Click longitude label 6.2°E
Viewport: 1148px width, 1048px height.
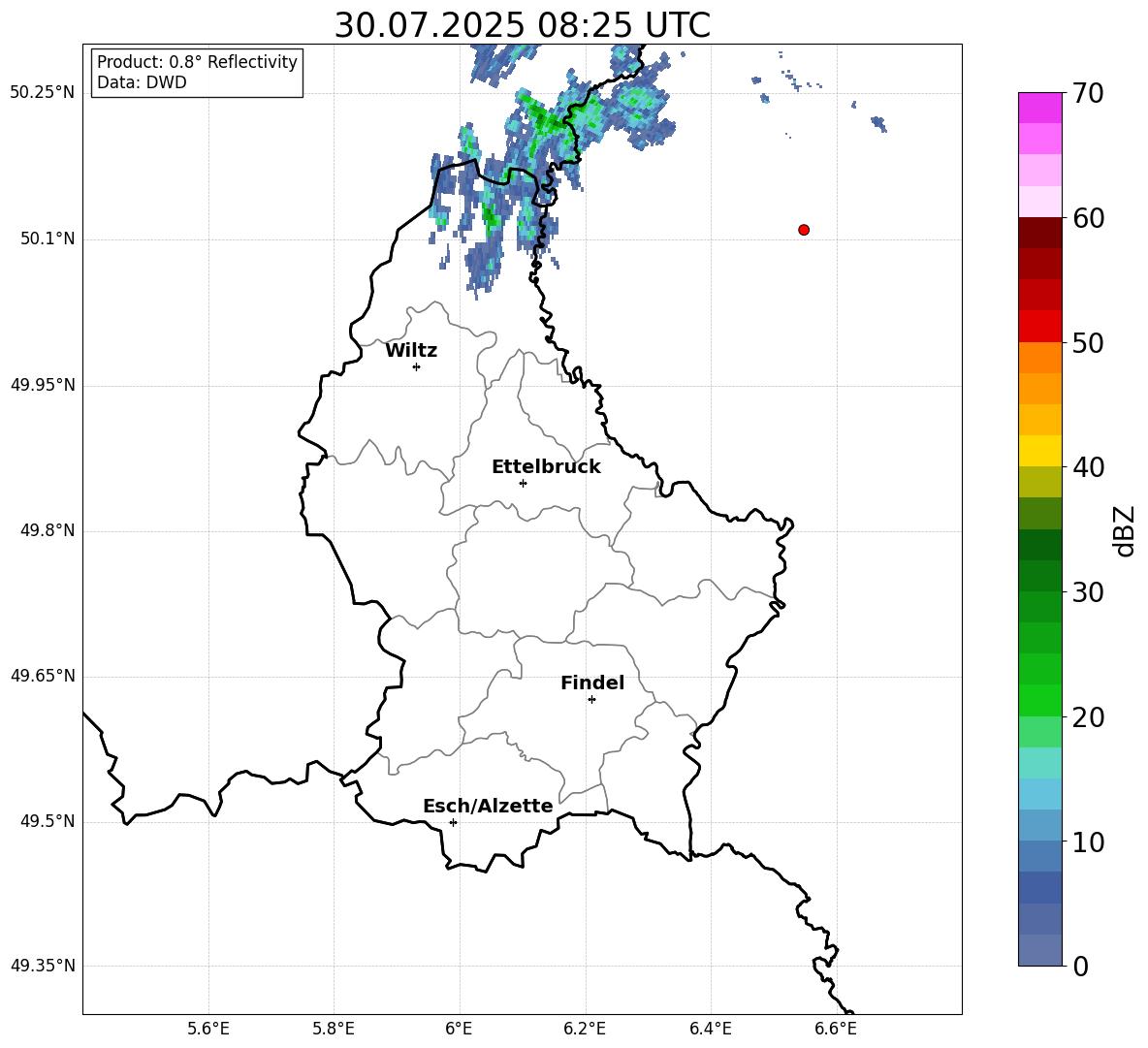(585, 1029)
